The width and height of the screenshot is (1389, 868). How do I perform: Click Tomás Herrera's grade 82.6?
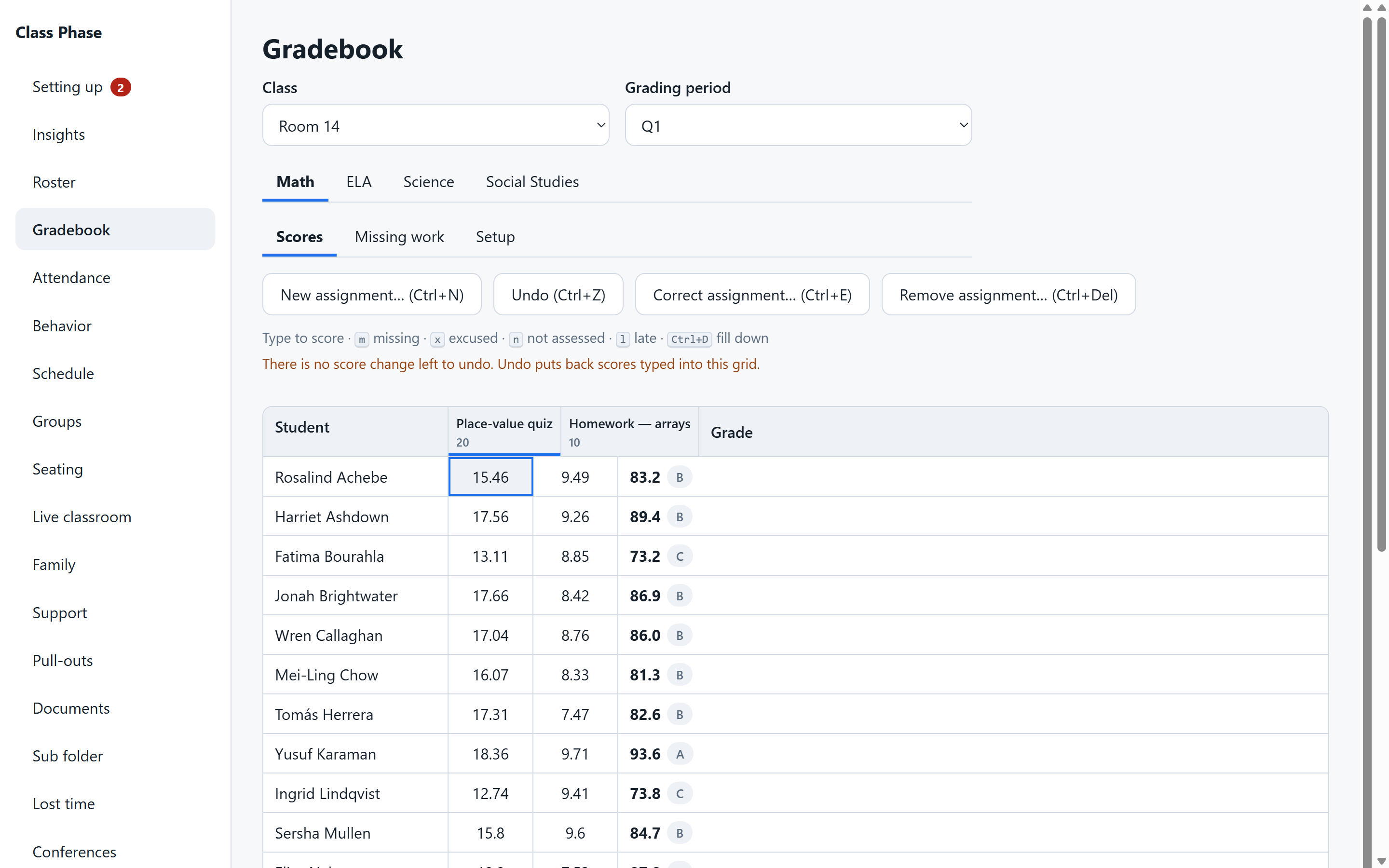pos(644,715)
